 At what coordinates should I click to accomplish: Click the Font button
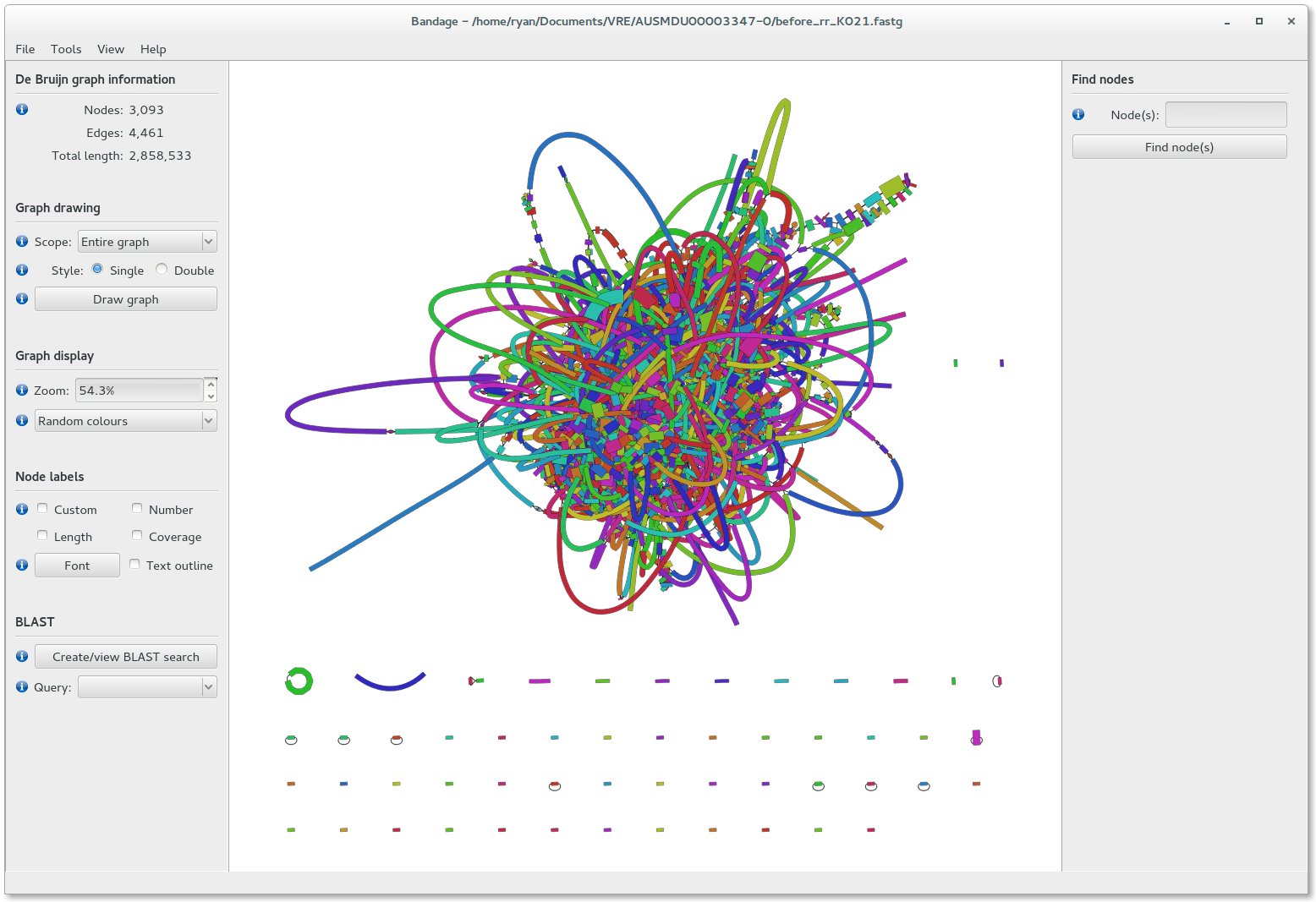(77, 566)
